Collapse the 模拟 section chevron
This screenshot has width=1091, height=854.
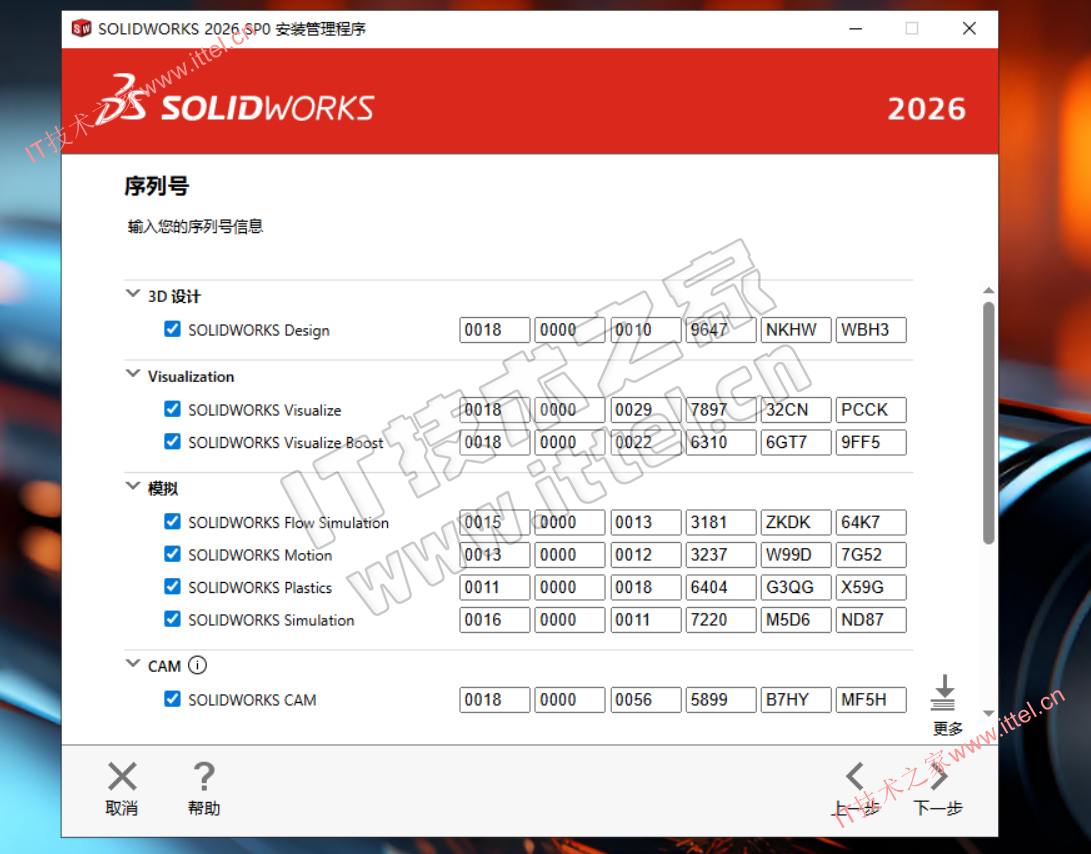pos(132,487)
